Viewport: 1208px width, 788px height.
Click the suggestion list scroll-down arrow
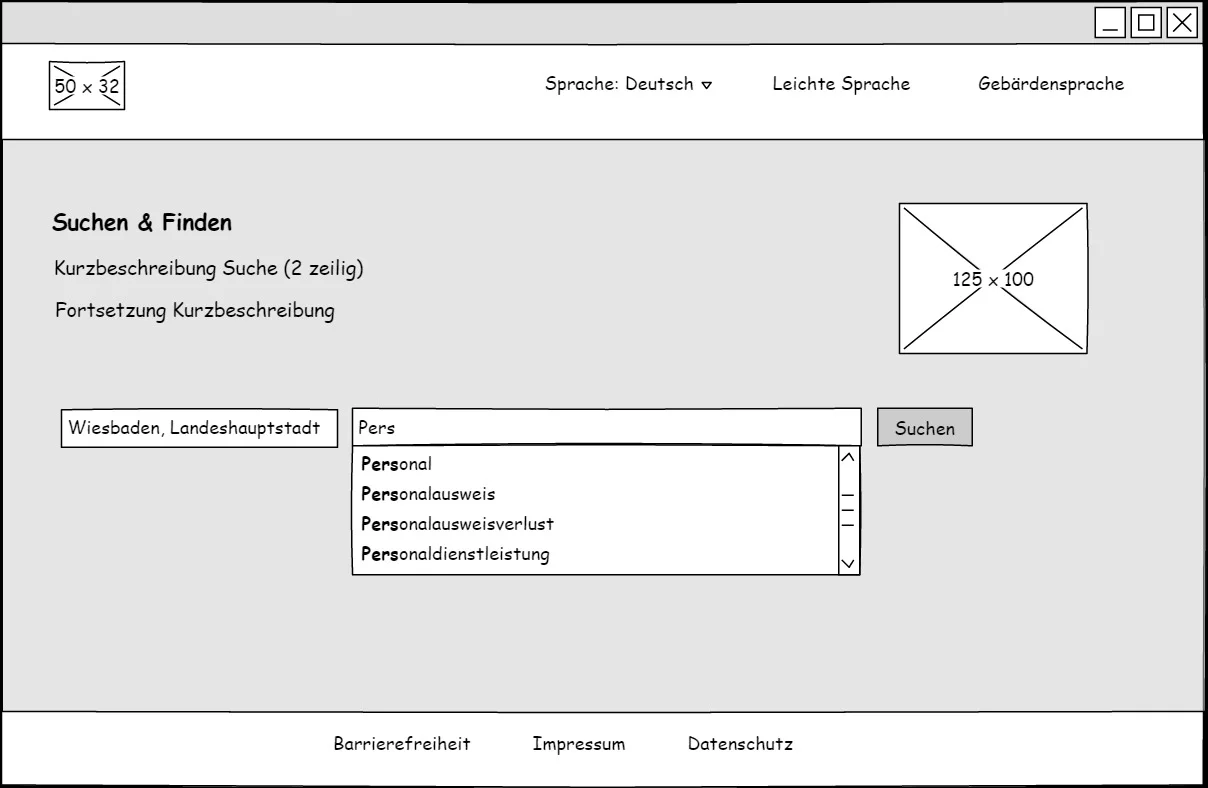848,564
